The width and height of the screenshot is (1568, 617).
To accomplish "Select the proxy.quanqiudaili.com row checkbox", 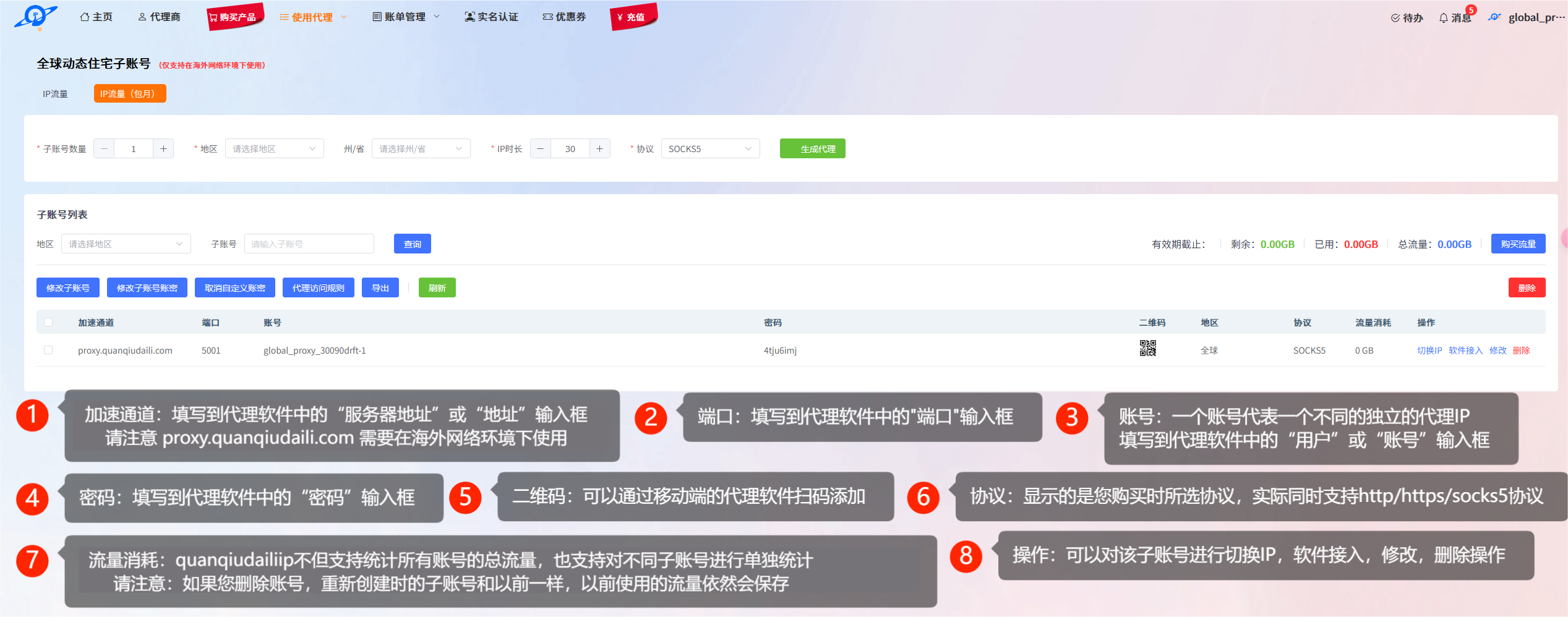I will [x=48, y=350].
